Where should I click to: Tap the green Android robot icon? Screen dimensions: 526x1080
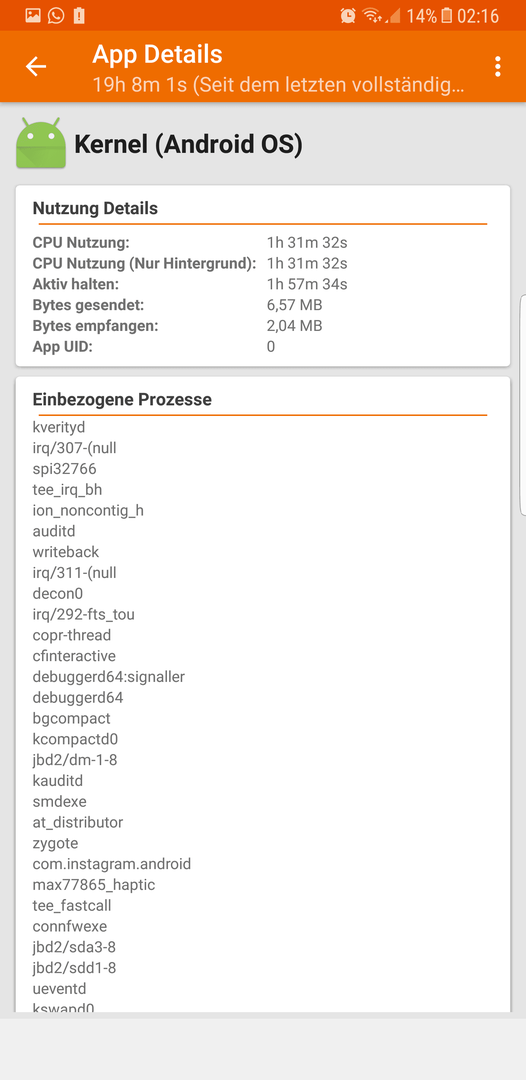[41, 143]
